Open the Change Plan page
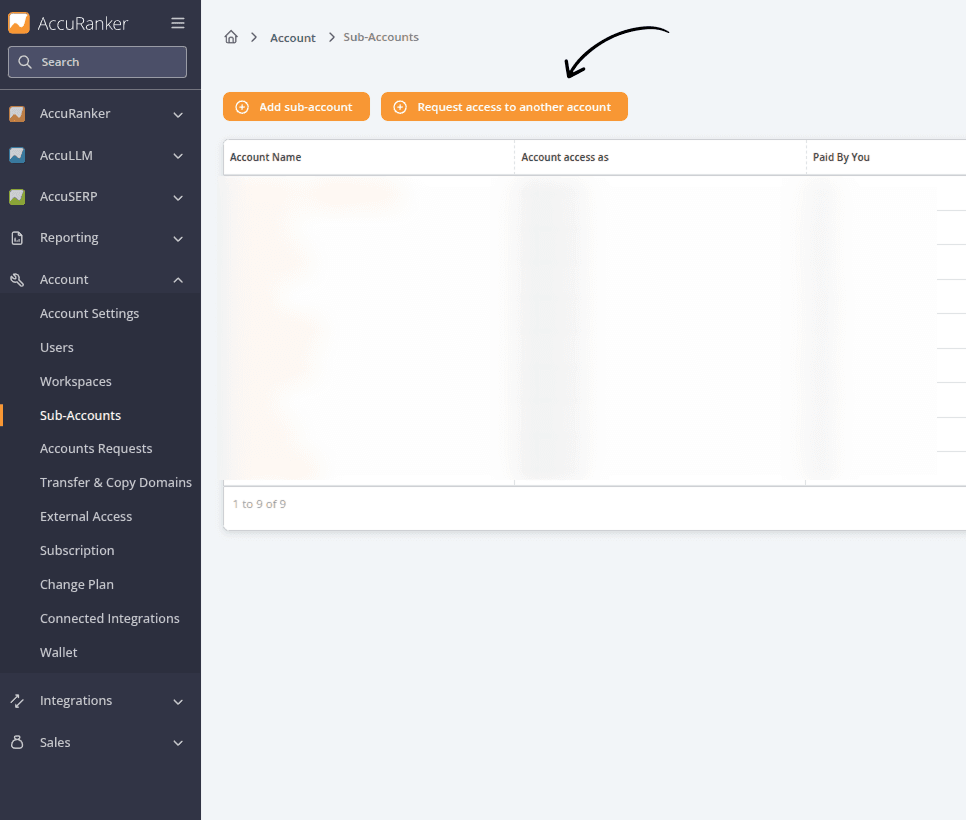 click(x=77, y=584)
